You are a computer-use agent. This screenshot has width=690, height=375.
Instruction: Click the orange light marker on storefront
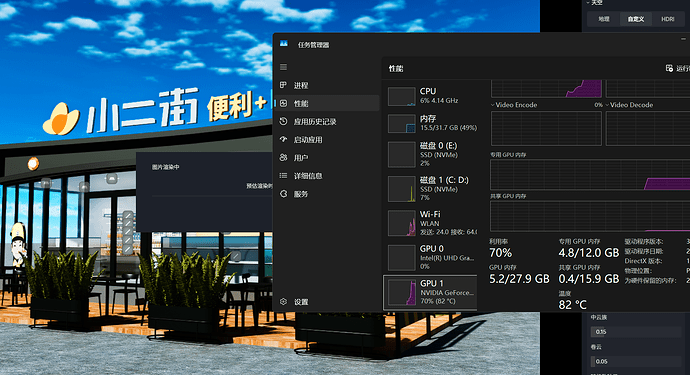tap(33, 164)
